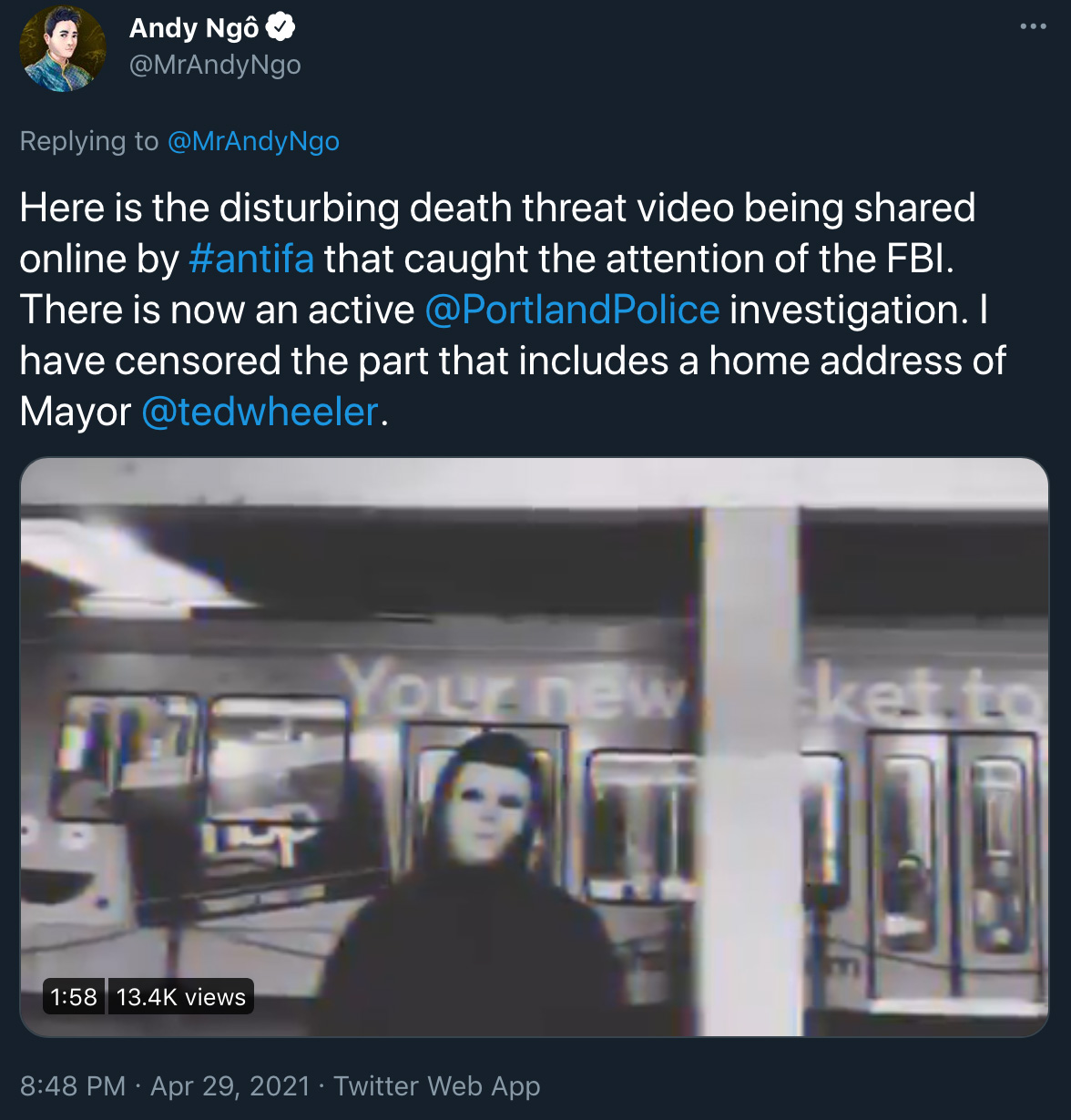Open the Andy Ngô display name
The width and height of the screenshot is (1071, 1120).
pos(194,28)
